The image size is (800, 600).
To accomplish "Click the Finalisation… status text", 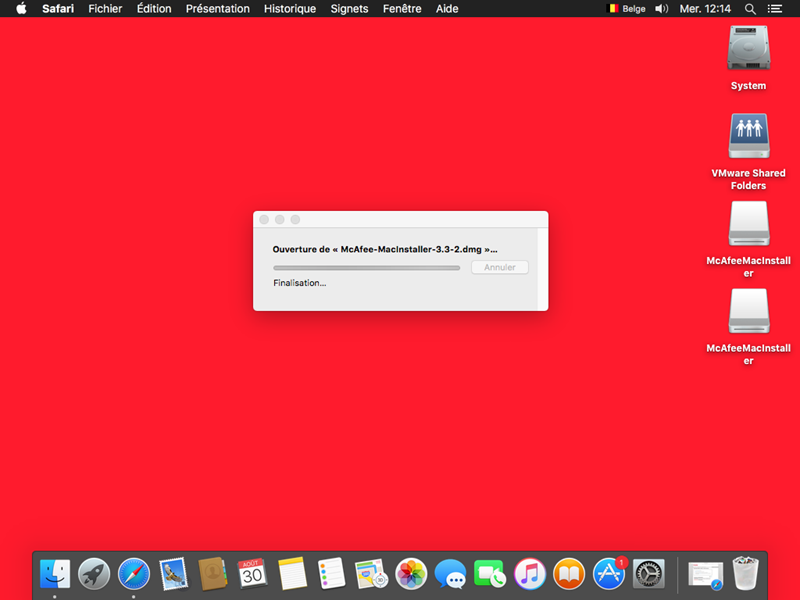I will (299, 283).
